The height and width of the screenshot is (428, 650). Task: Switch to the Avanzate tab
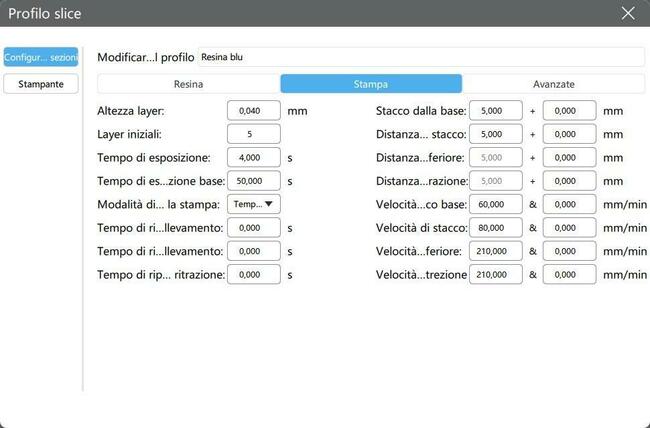[x=553, y=84]
